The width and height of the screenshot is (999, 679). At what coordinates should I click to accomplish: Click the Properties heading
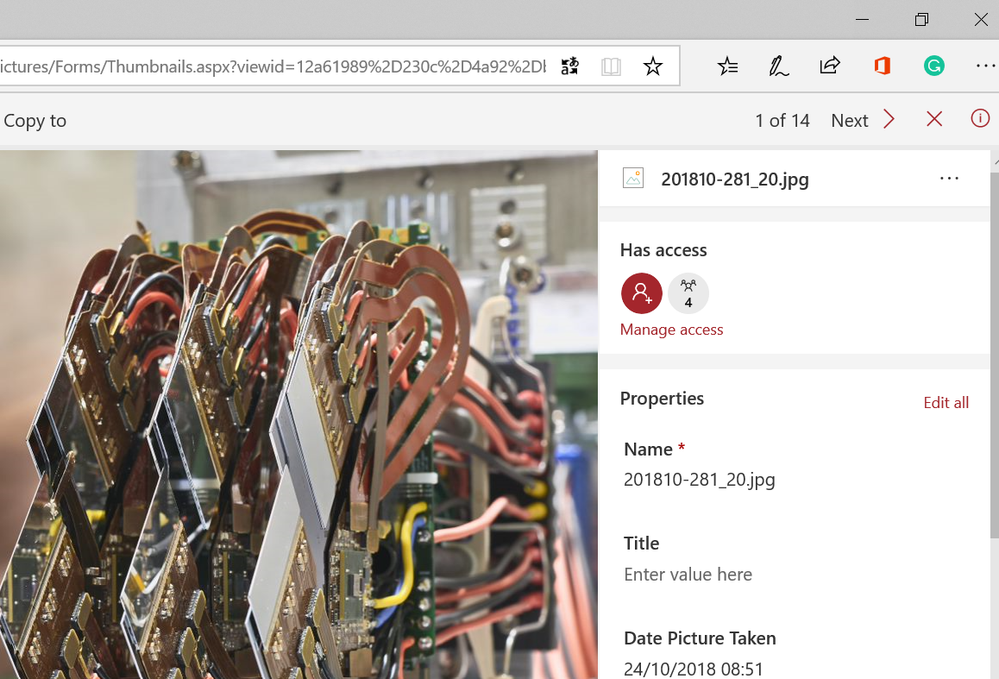[x=662, y=399]
